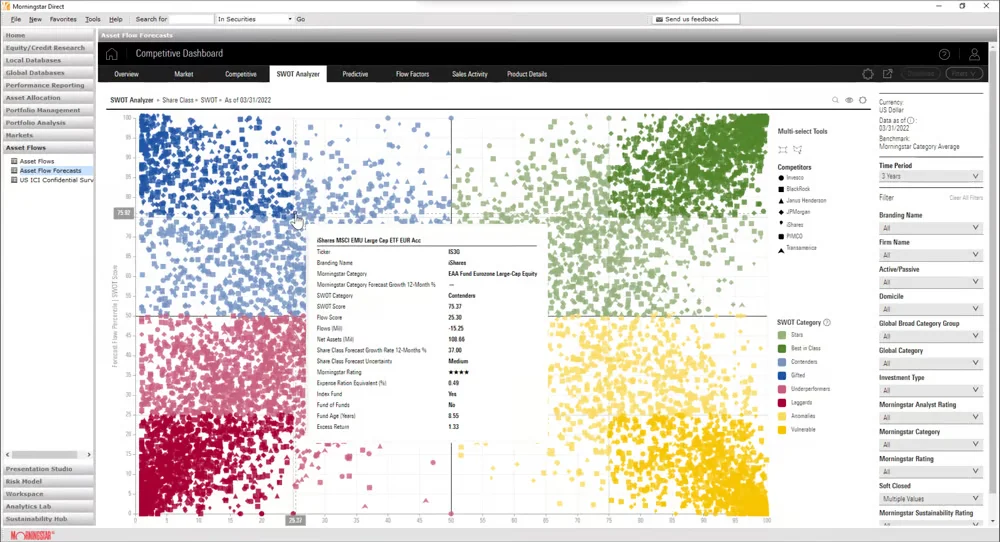
Task: Click the iShares competitor marker
Action: 781,224
